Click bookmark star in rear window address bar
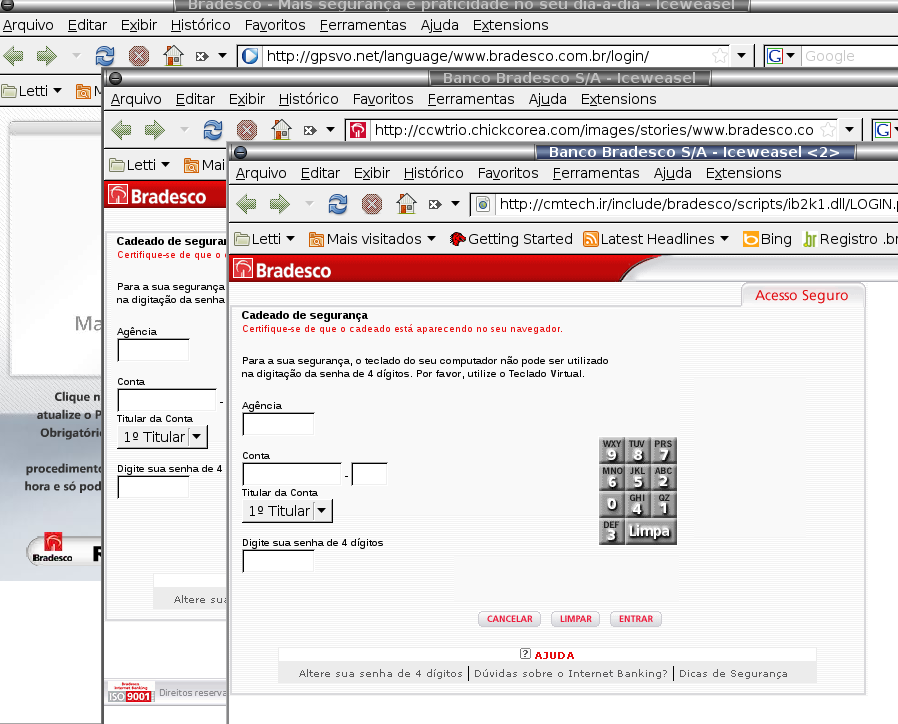 (720, 56)
